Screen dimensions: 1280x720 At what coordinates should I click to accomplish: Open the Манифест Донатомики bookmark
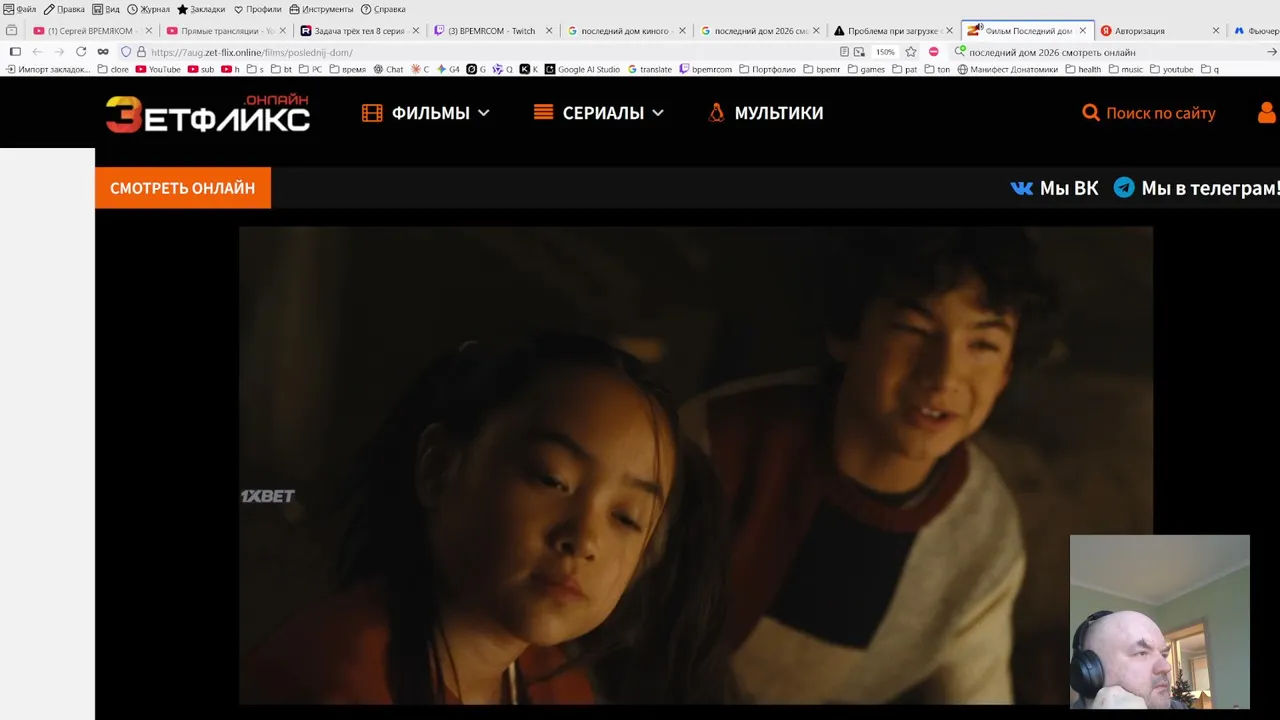[x=1007, y=70]
